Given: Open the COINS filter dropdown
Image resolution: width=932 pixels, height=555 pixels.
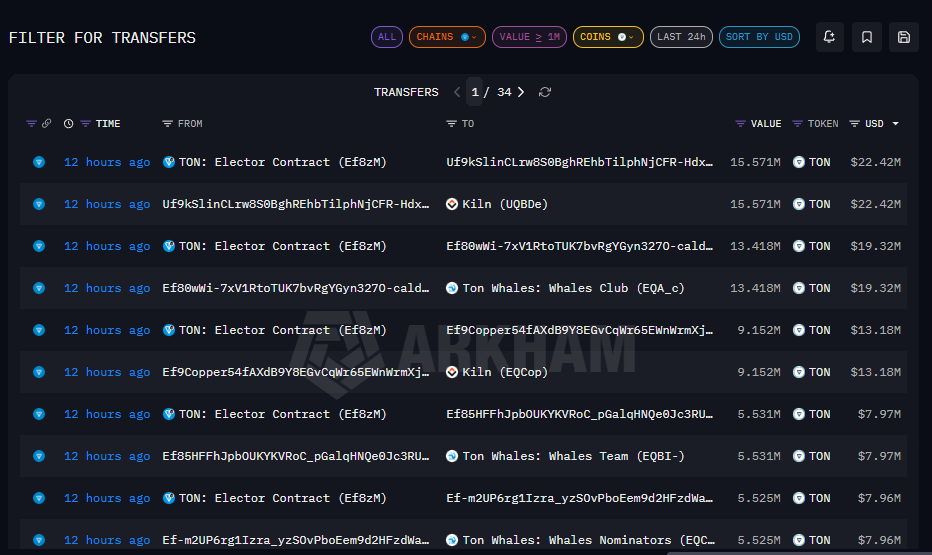Looking at the screenshot, I should (607, 37).
